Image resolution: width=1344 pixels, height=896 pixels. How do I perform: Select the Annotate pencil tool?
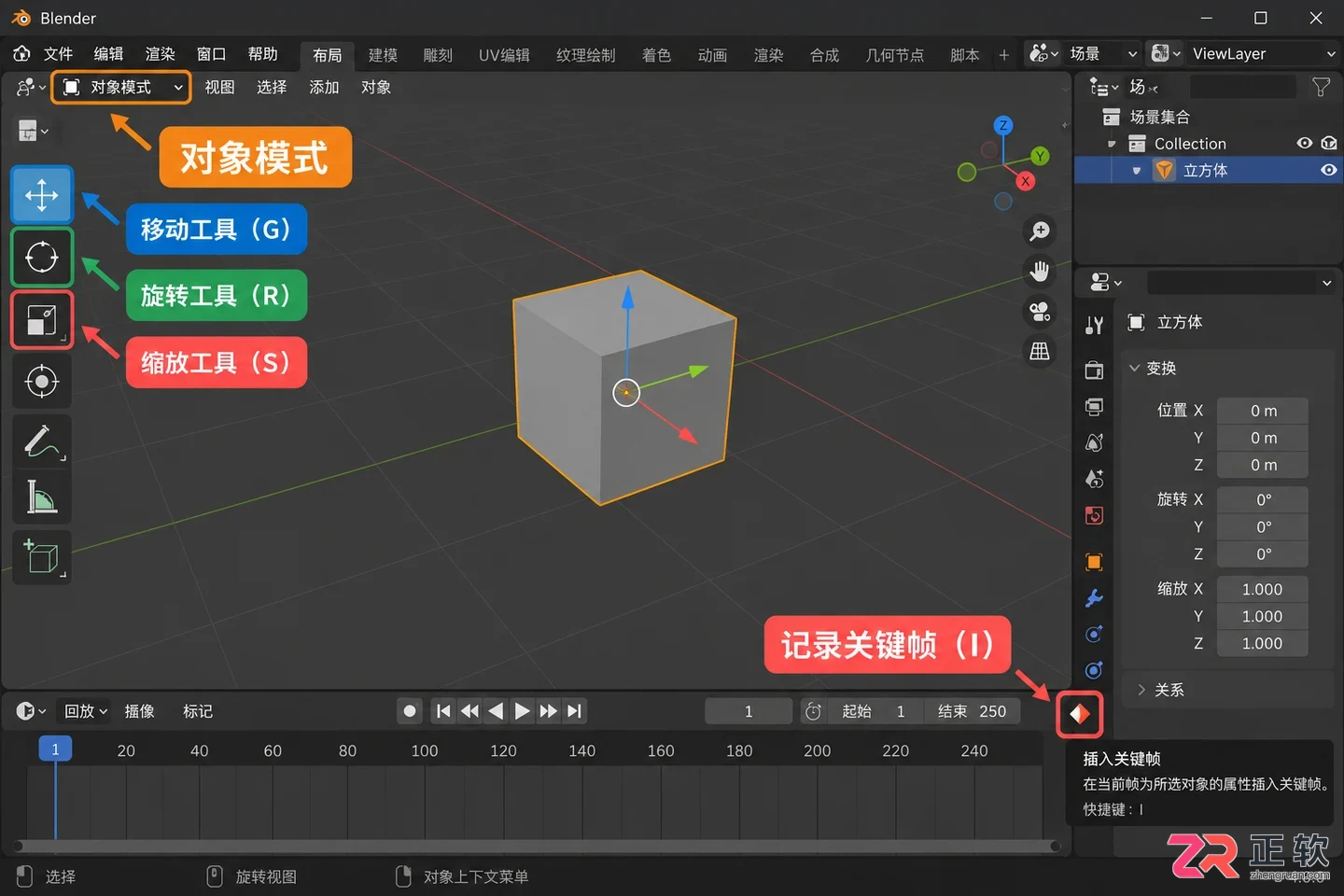(42, 441)
